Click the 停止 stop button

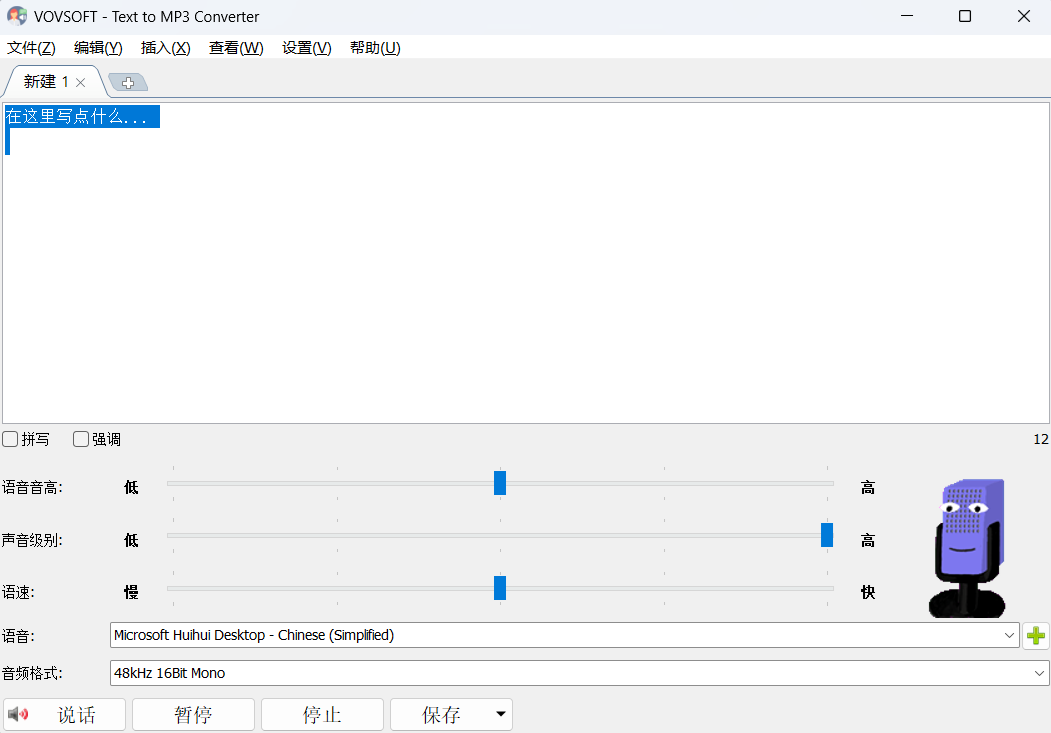pos(322,714)
